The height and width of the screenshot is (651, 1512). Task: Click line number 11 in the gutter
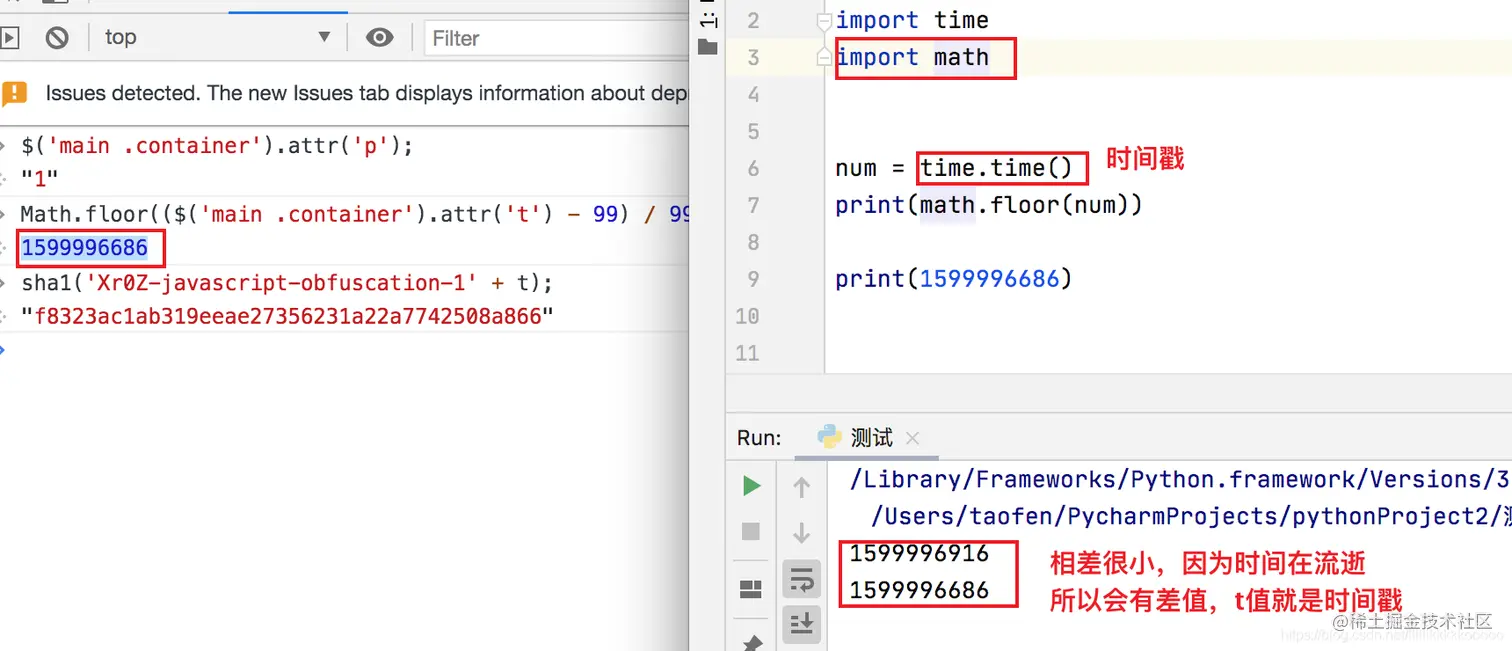[747, 353]
